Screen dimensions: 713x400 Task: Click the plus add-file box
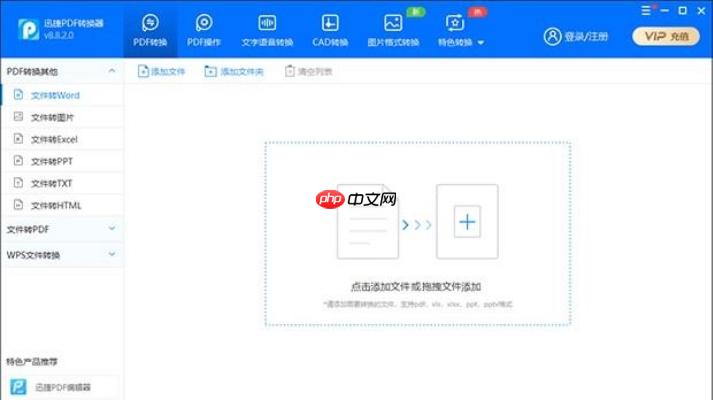coord(467,222)
